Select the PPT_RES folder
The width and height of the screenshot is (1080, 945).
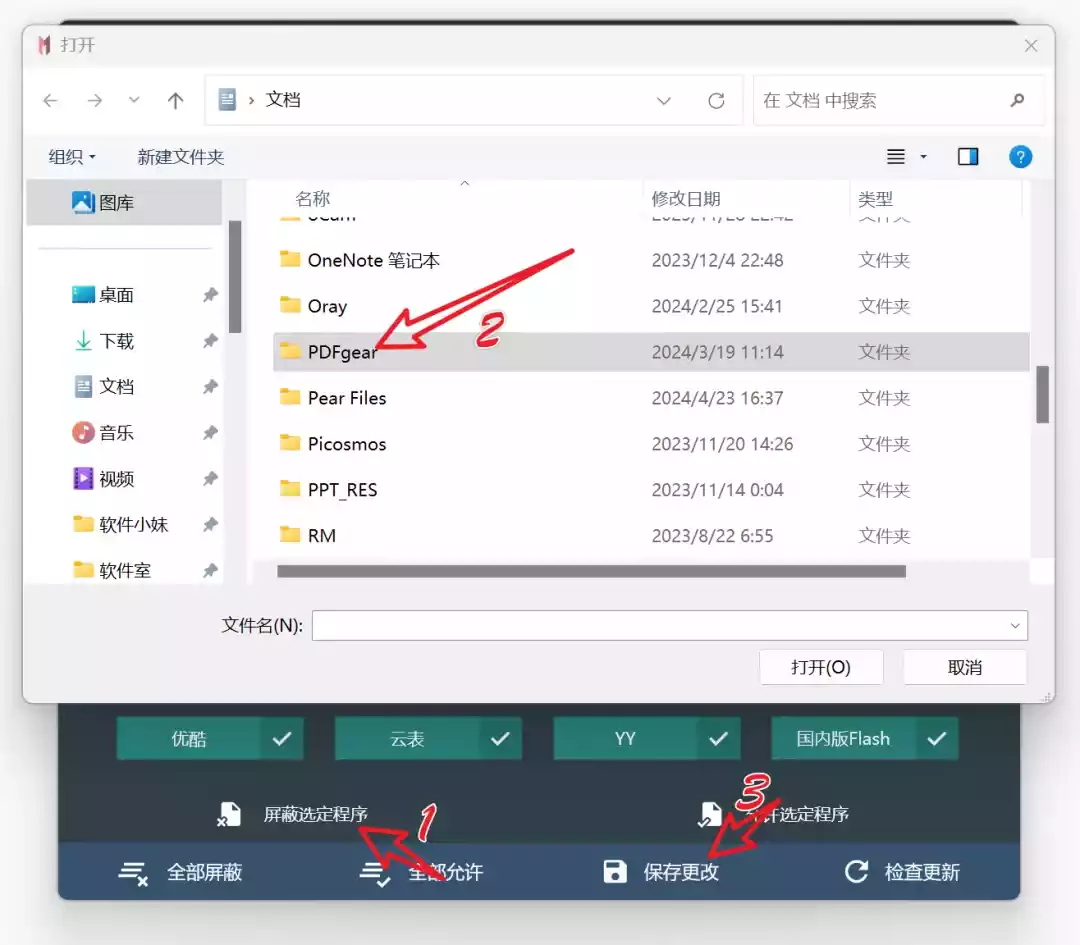coord(651,490)
